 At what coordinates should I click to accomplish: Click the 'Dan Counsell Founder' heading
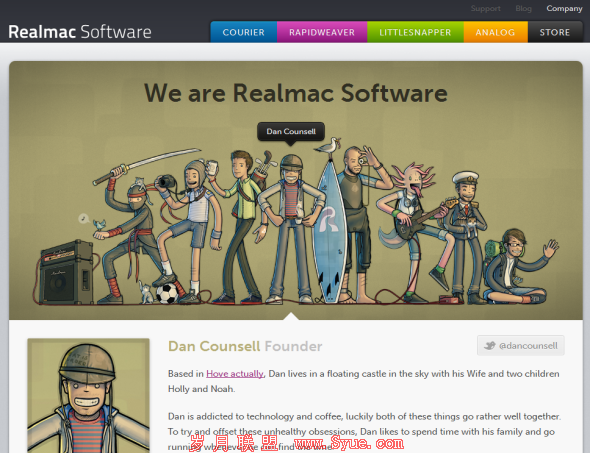(245, 346)
